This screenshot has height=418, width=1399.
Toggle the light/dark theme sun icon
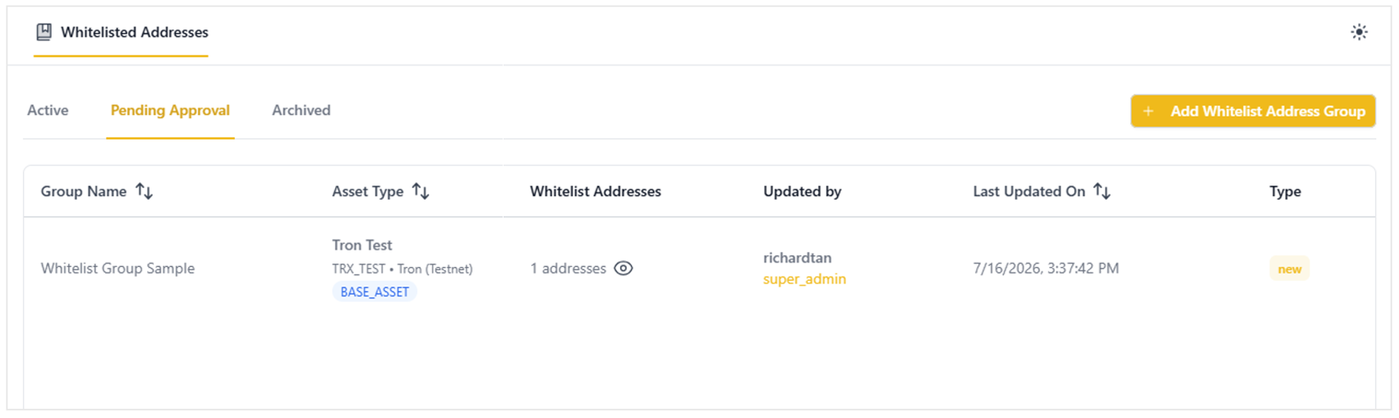pyautogui.click(x=1358, y=32)
